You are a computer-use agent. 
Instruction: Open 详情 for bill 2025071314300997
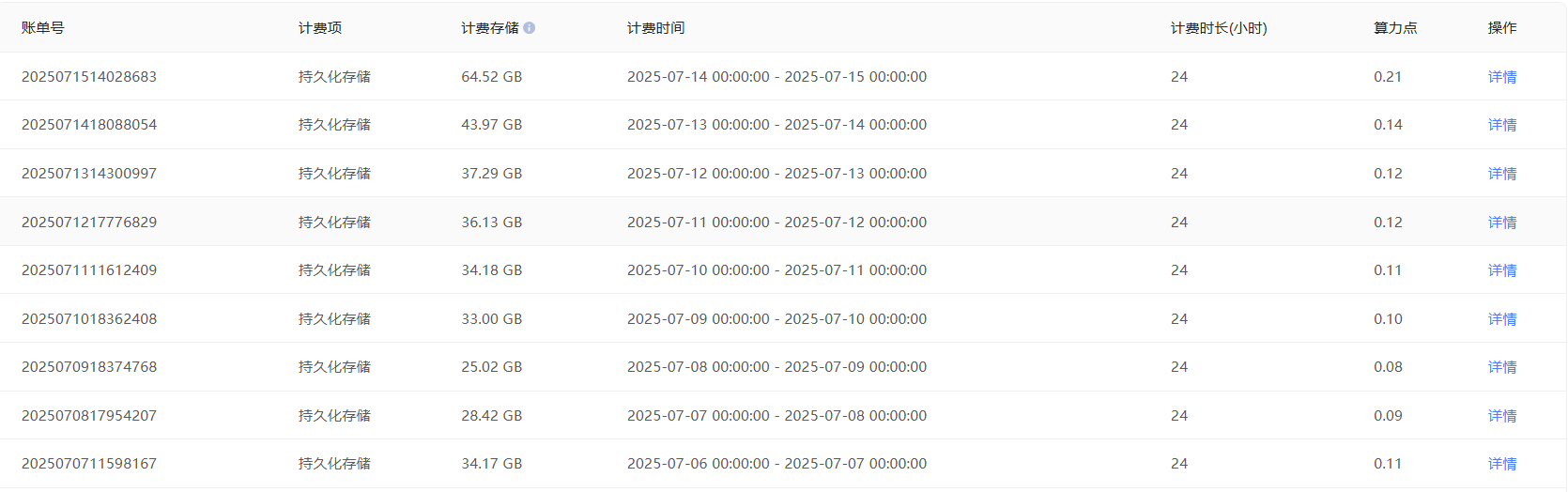(1502, 174)
